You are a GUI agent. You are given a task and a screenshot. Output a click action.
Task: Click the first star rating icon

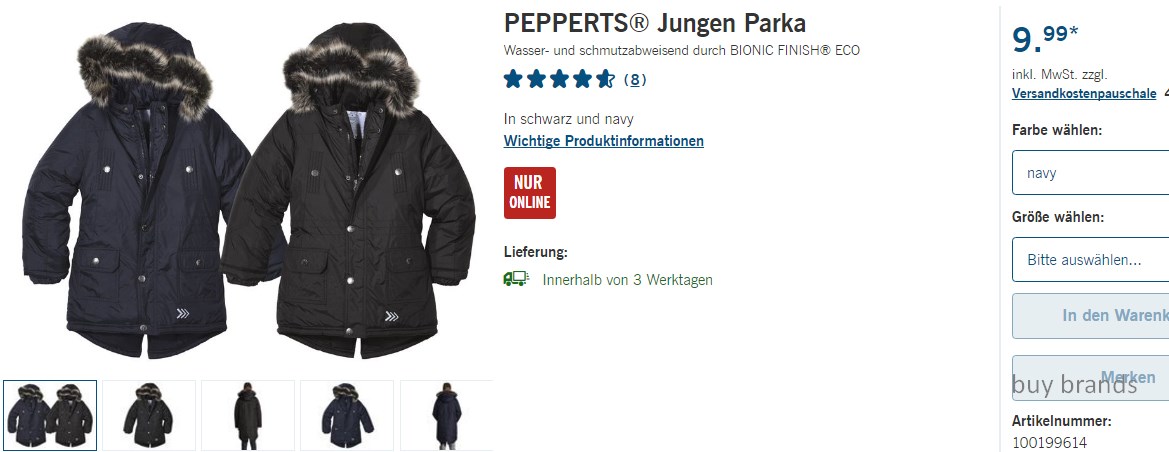point(513,79)
